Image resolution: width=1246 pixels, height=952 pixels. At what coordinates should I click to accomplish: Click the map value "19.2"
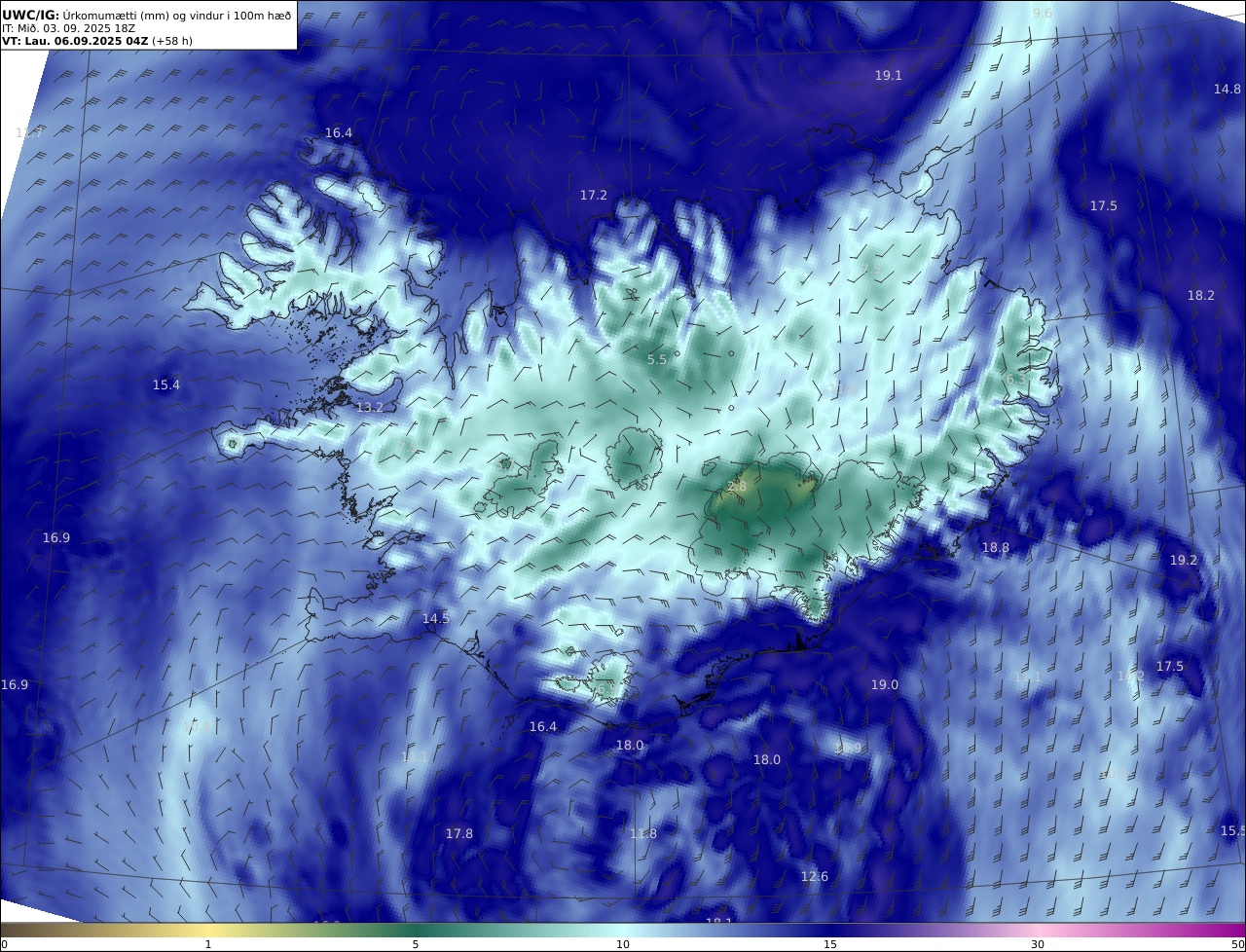[1184, 560]
